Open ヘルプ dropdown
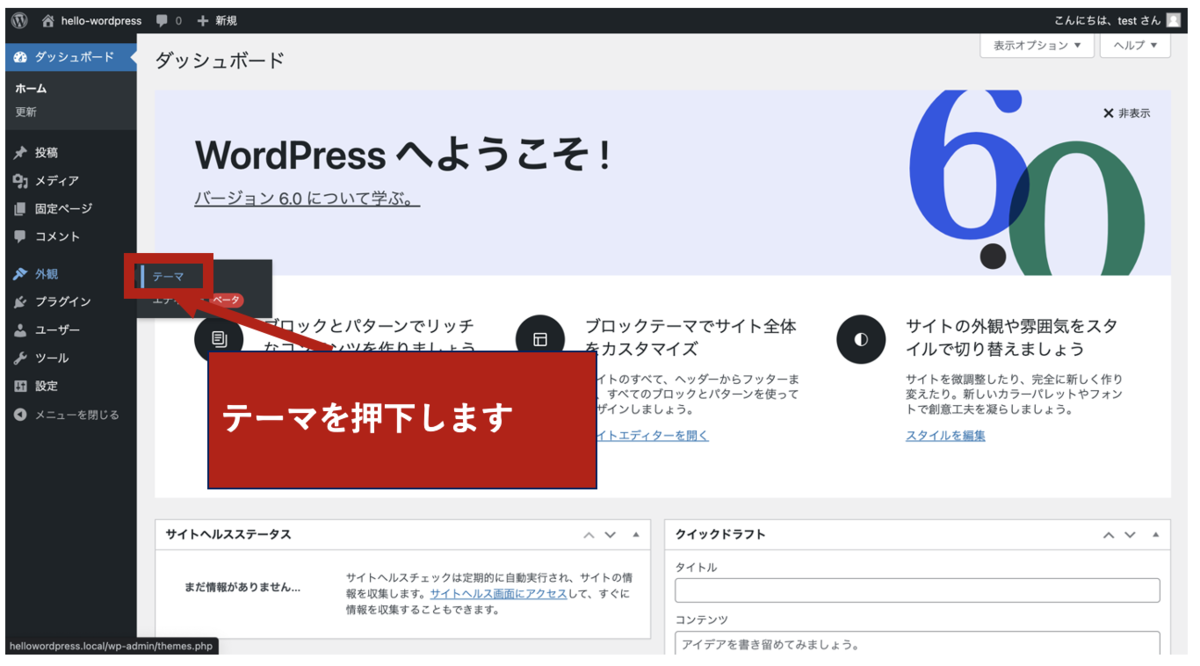This screenshot has height=666, width=1200. coord(1135,45)
